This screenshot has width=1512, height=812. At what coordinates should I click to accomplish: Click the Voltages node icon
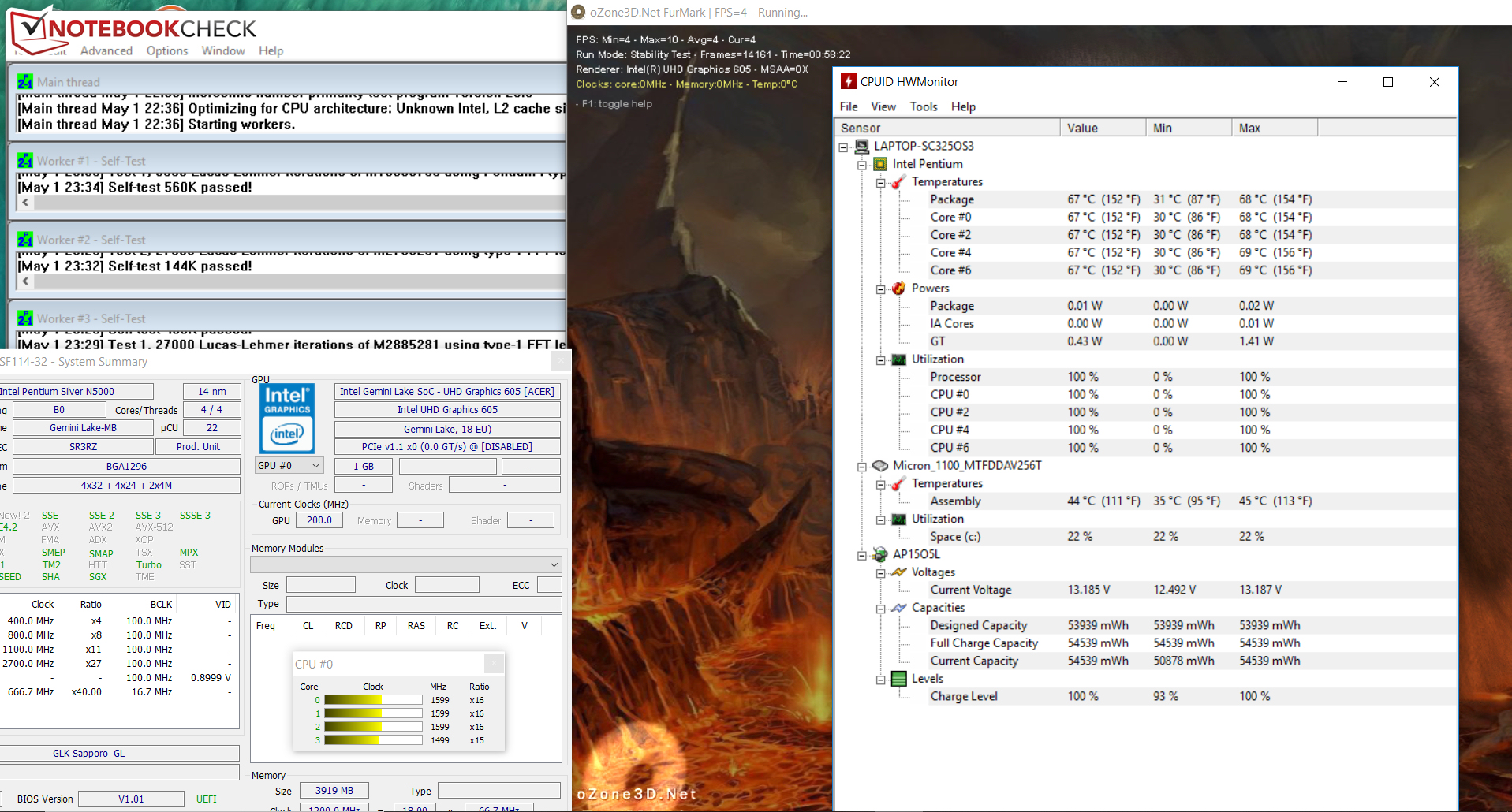tap(898, 572)
